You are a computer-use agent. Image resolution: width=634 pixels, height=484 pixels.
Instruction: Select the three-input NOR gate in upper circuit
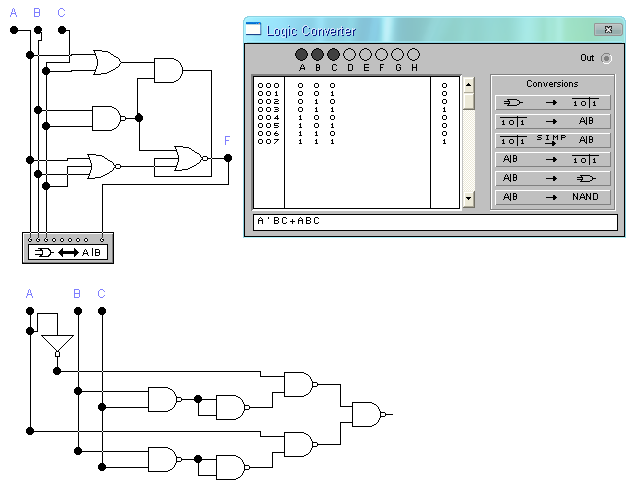(x=104, y=166)
